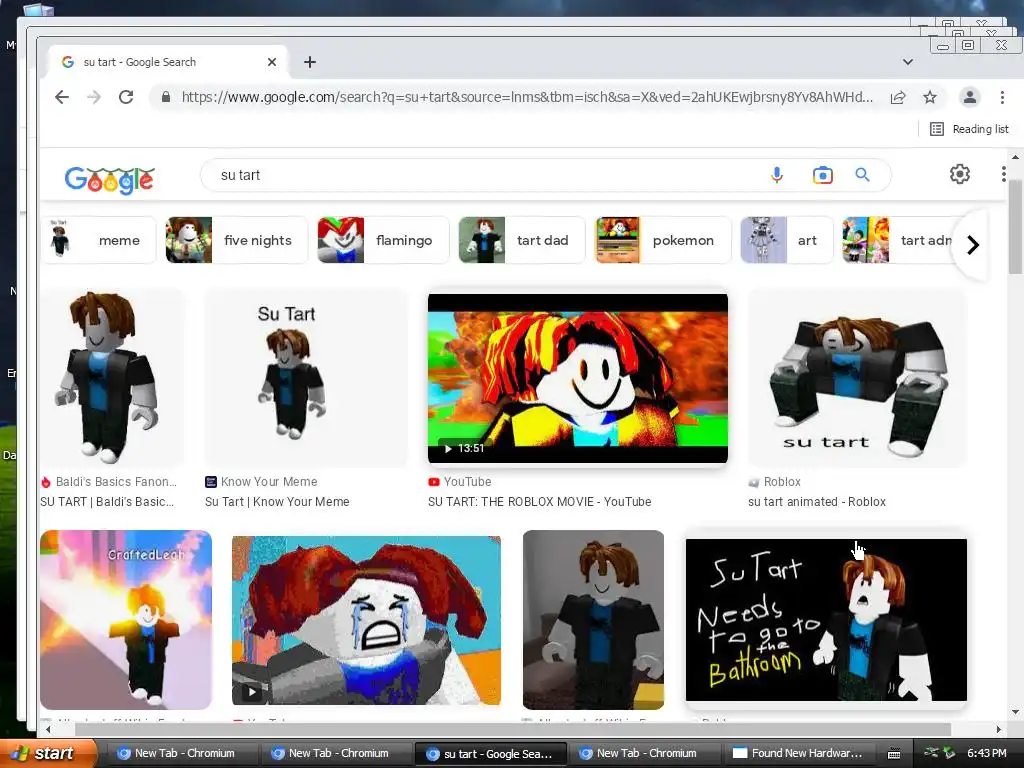Open the CraftedLeah image result
The width and height of the screenshot is (1024, 768).
point(126,620)
